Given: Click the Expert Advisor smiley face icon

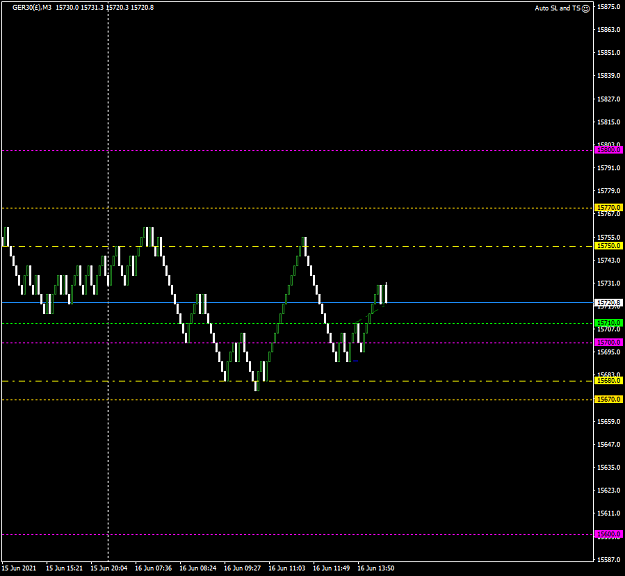Looking at the screenshot, I should [586, 8].
